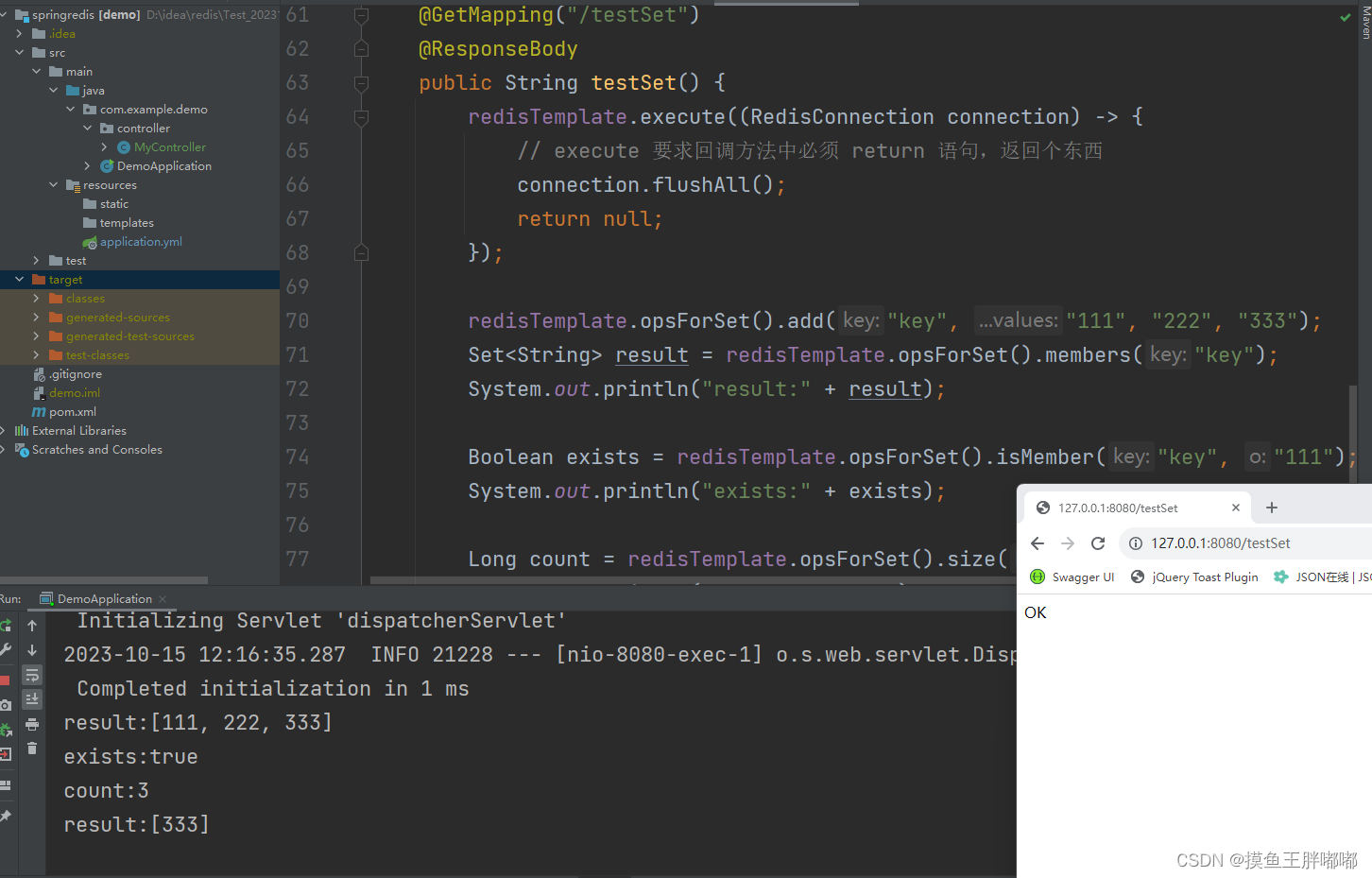
Task: Reload the browser page
Action: coord(1098,543)
